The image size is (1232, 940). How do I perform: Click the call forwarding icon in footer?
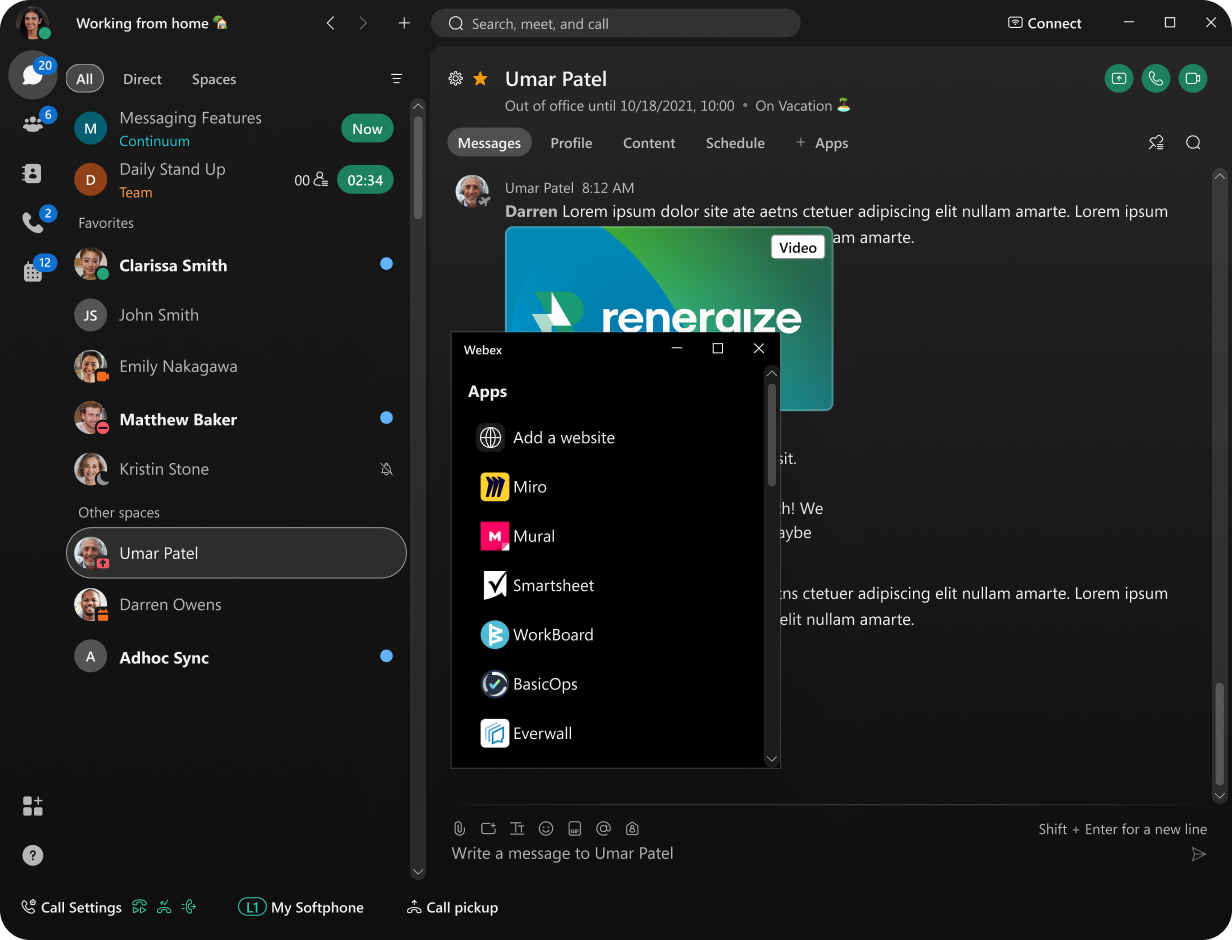(x=140, y=908)
